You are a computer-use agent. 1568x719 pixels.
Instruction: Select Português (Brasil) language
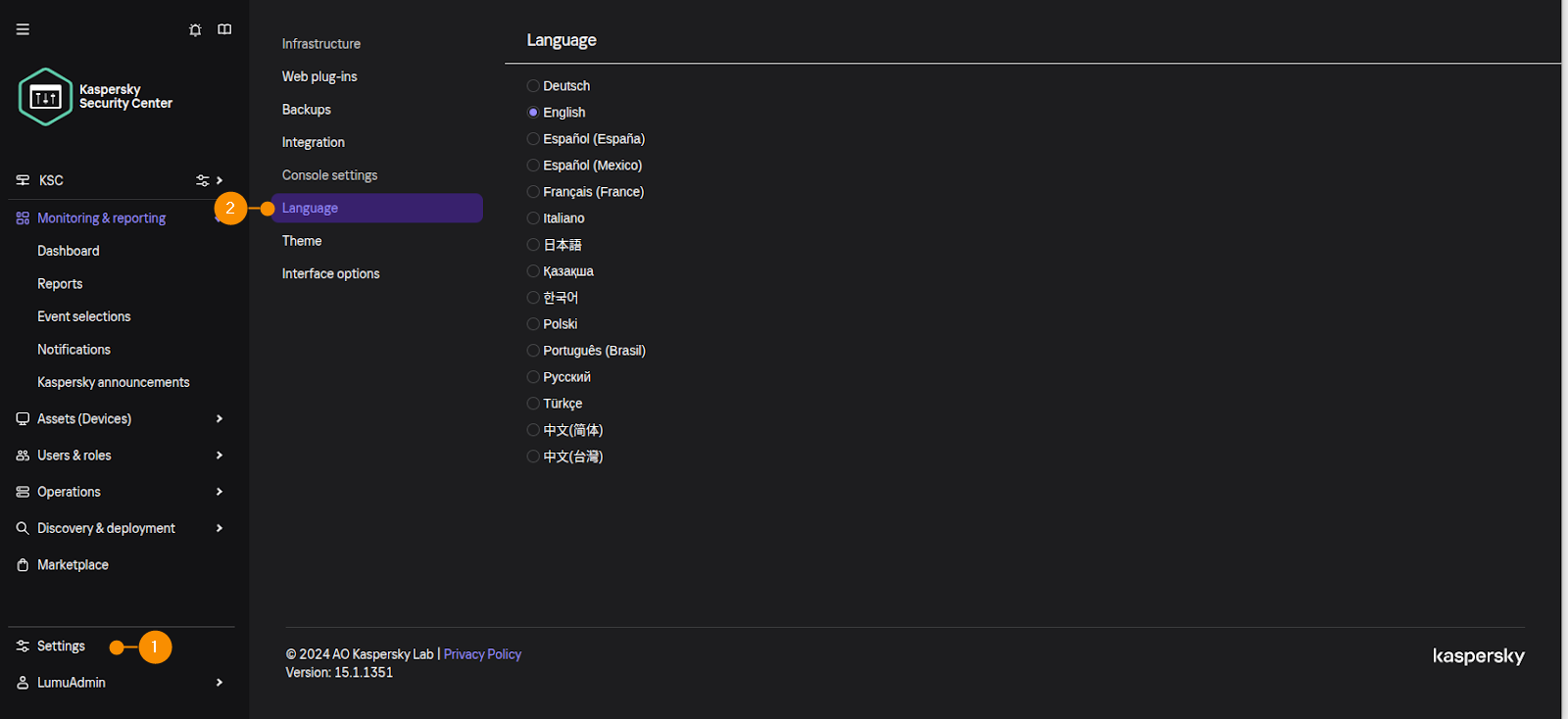coord(533,351)
